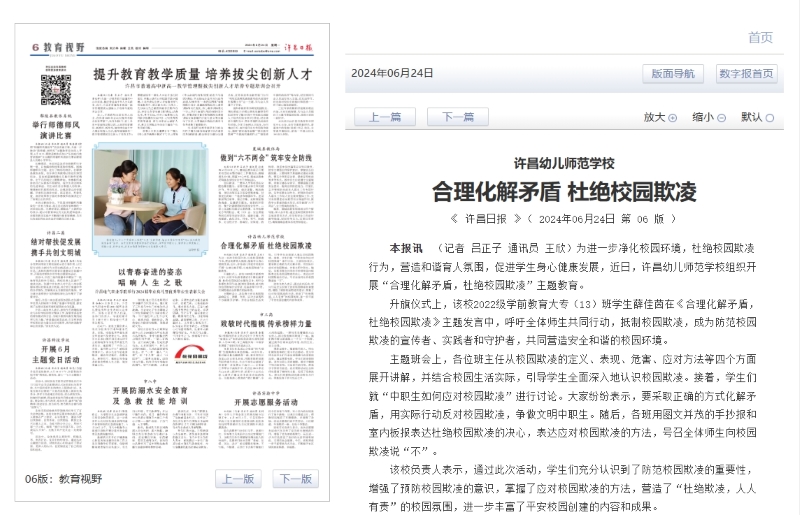The image size is (800, 515).
Task: Open headline 提升教育教学质量 培养拔尖创新人才
Action: click(203, 74)
